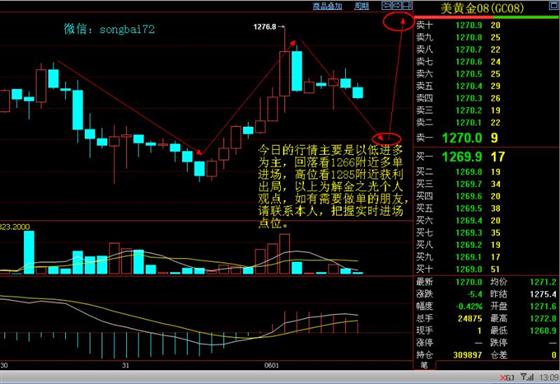Click the quote panel window icon
Viewport: 560px width, 384px height.
click(554, 5)
